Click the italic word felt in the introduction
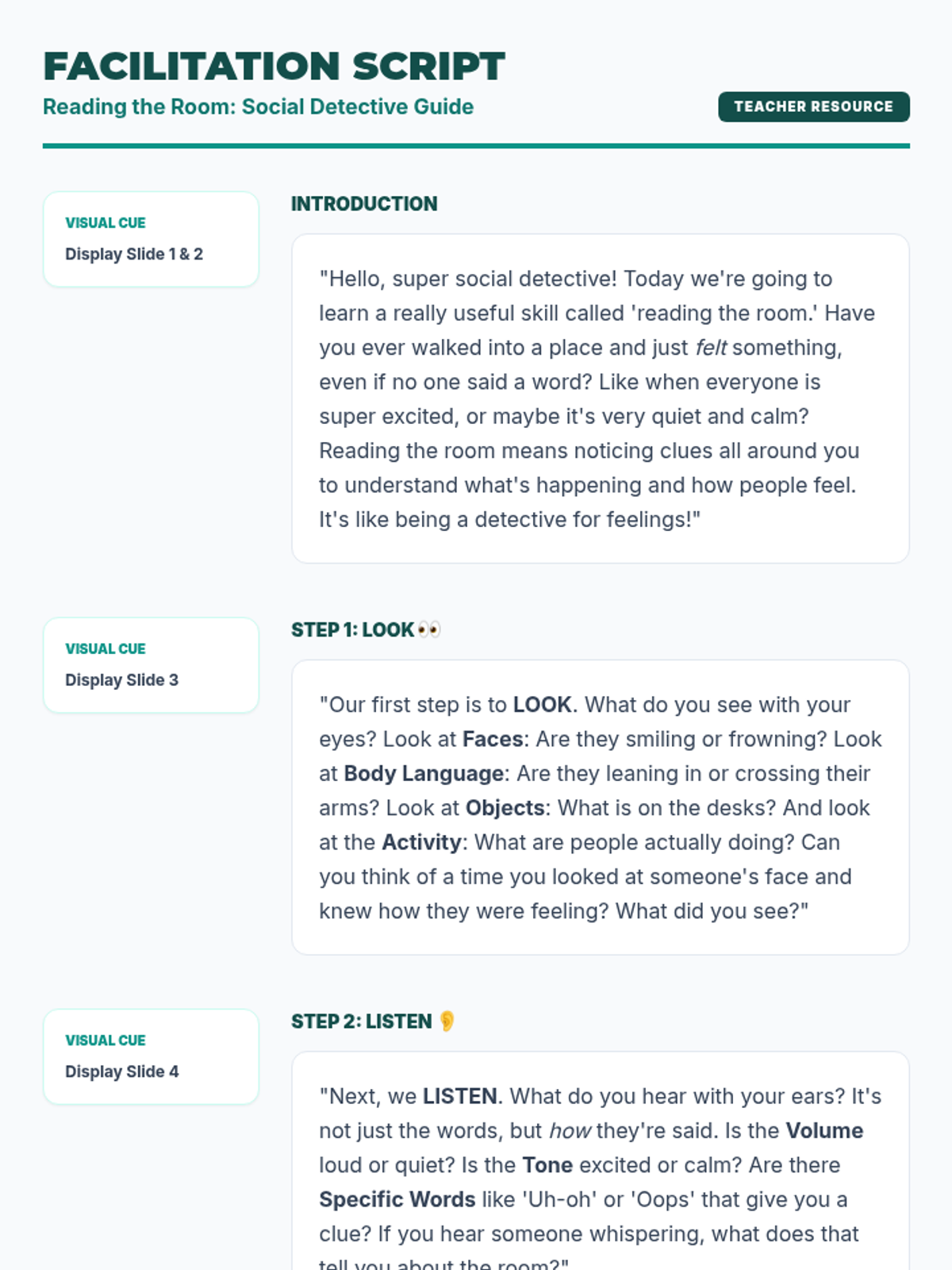This screenshot has height=1270, width=952. [x=711, y=348]
